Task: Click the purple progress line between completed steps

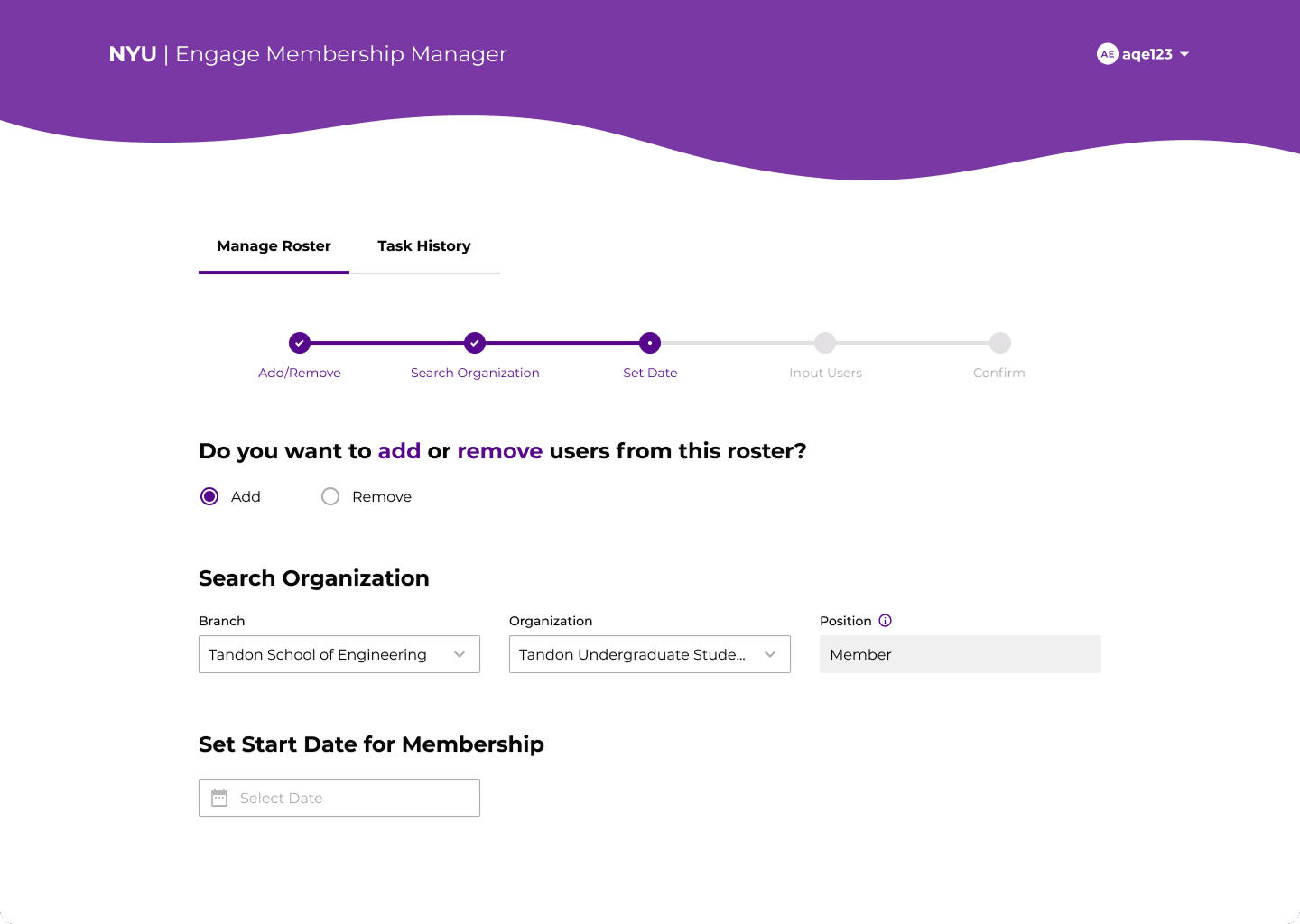Action: click(386, 343)
